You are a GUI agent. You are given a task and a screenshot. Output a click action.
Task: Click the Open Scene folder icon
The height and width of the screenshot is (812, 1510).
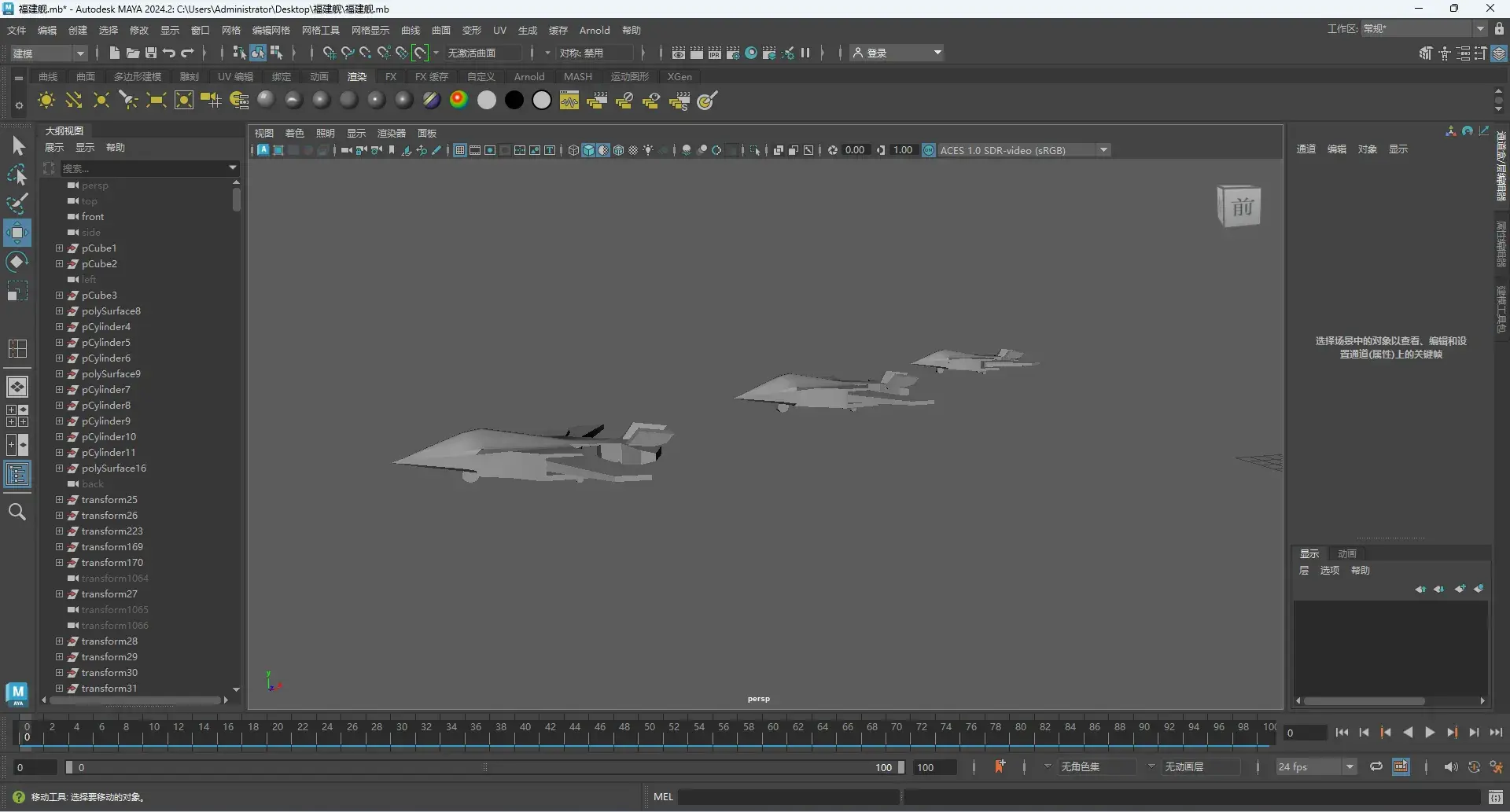133,53
